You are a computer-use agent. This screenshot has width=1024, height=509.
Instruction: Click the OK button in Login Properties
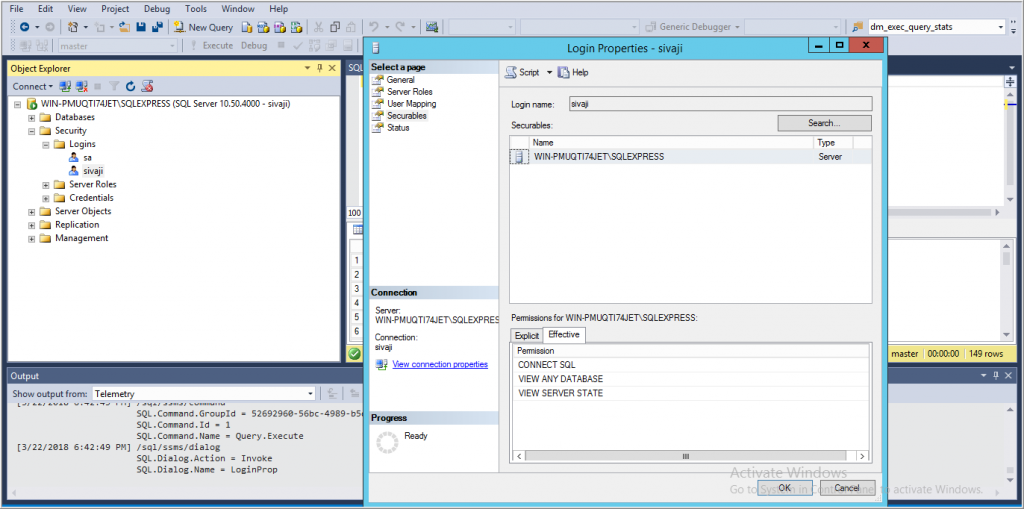(x=785, y=487)
